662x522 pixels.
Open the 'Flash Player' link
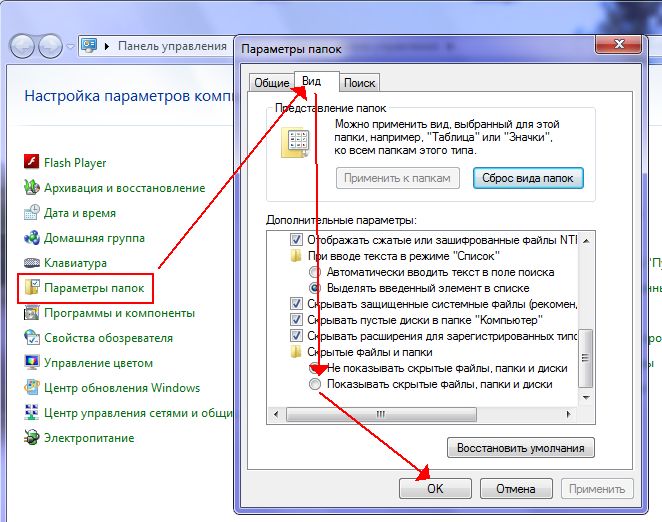[x=75, y=163]
